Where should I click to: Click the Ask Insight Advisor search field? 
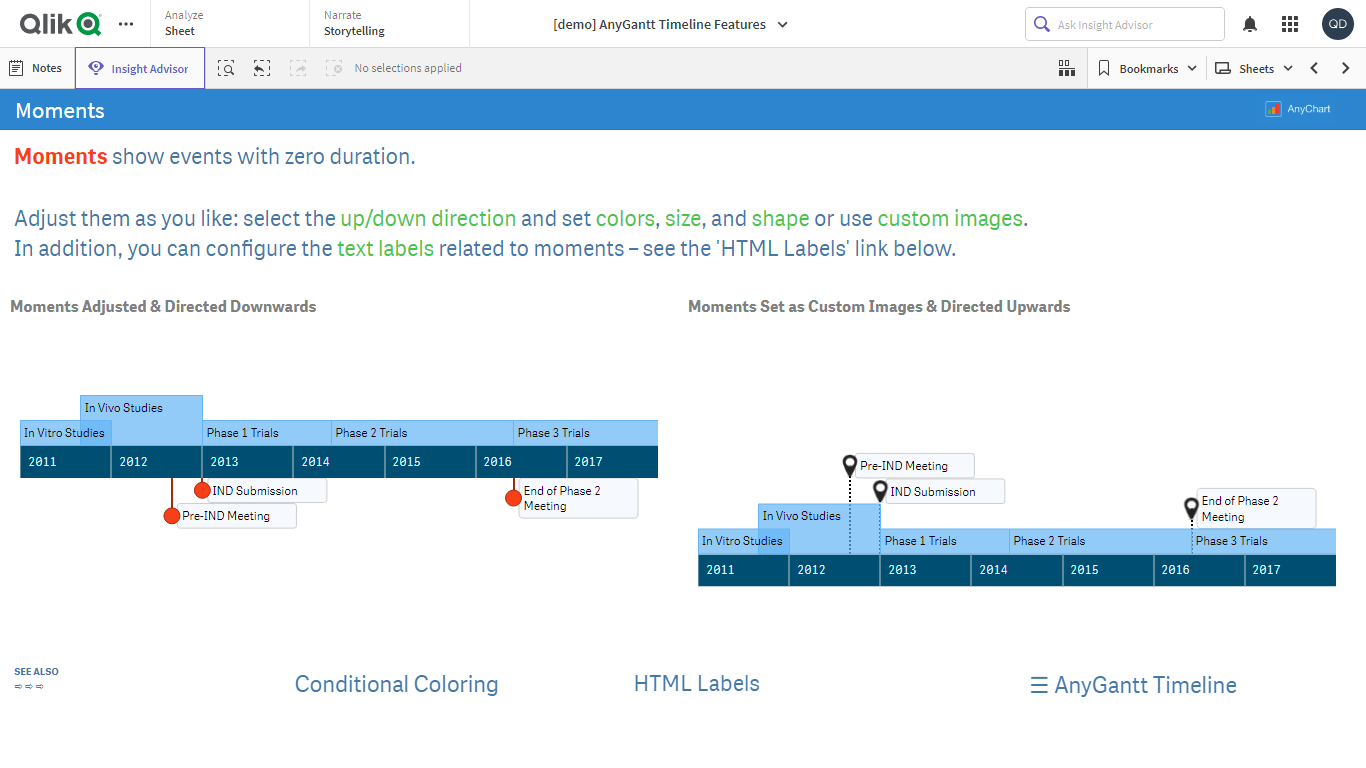tap(1125, 24)
